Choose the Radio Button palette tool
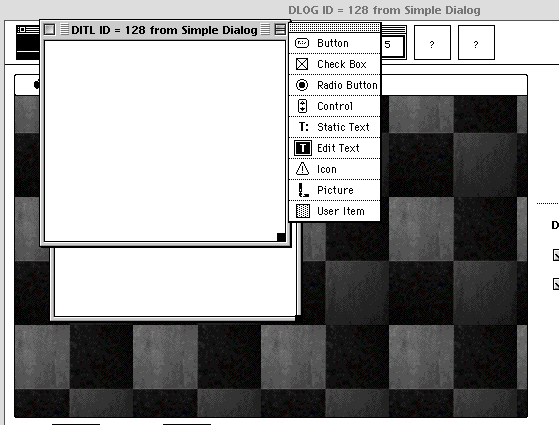 coord(334,85)
